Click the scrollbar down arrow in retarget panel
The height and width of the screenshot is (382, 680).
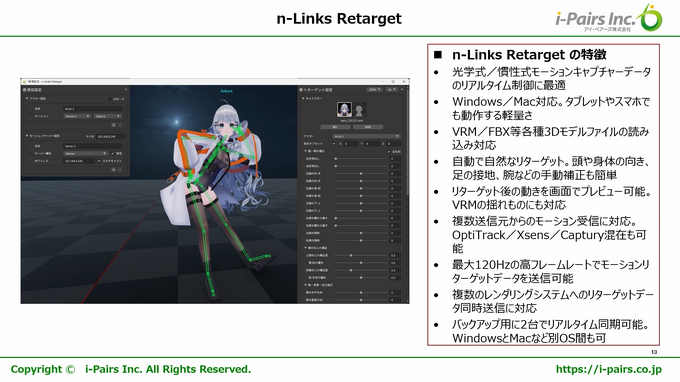[x=408, y=300]
